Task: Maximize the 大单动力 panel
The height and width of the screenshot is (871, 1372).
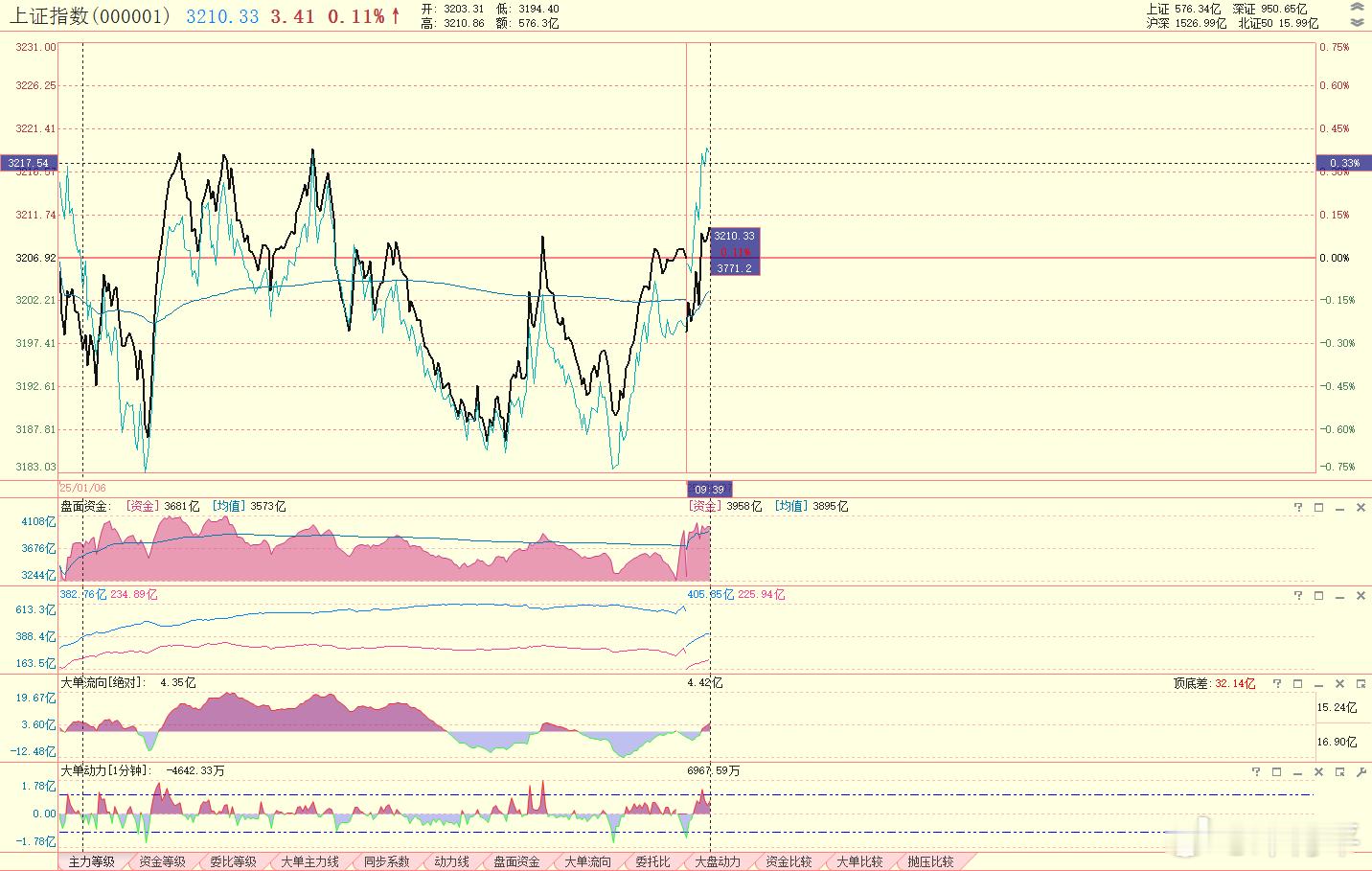Action: [x=1277, y=771]
